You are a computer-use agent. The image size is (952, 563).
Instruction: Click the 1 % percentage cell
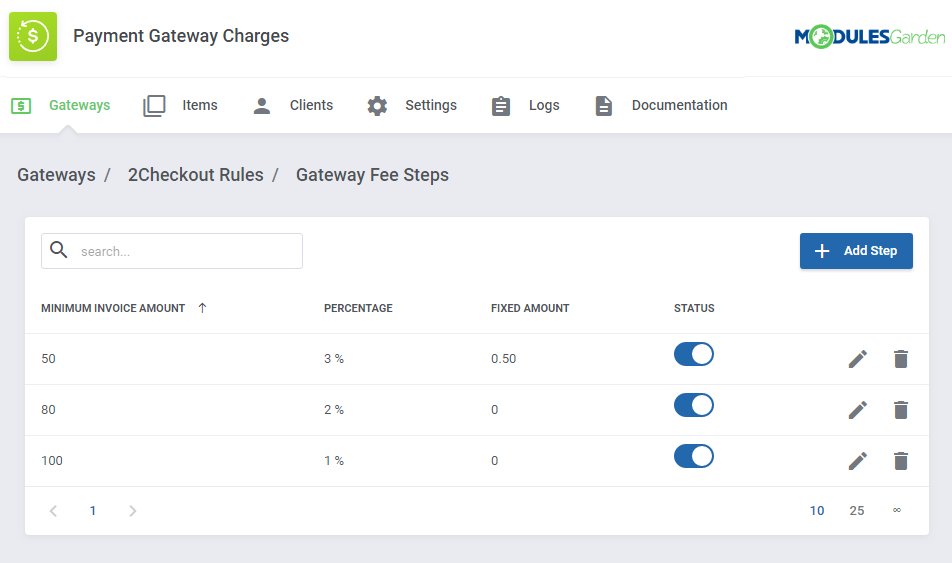click(334, 461)
